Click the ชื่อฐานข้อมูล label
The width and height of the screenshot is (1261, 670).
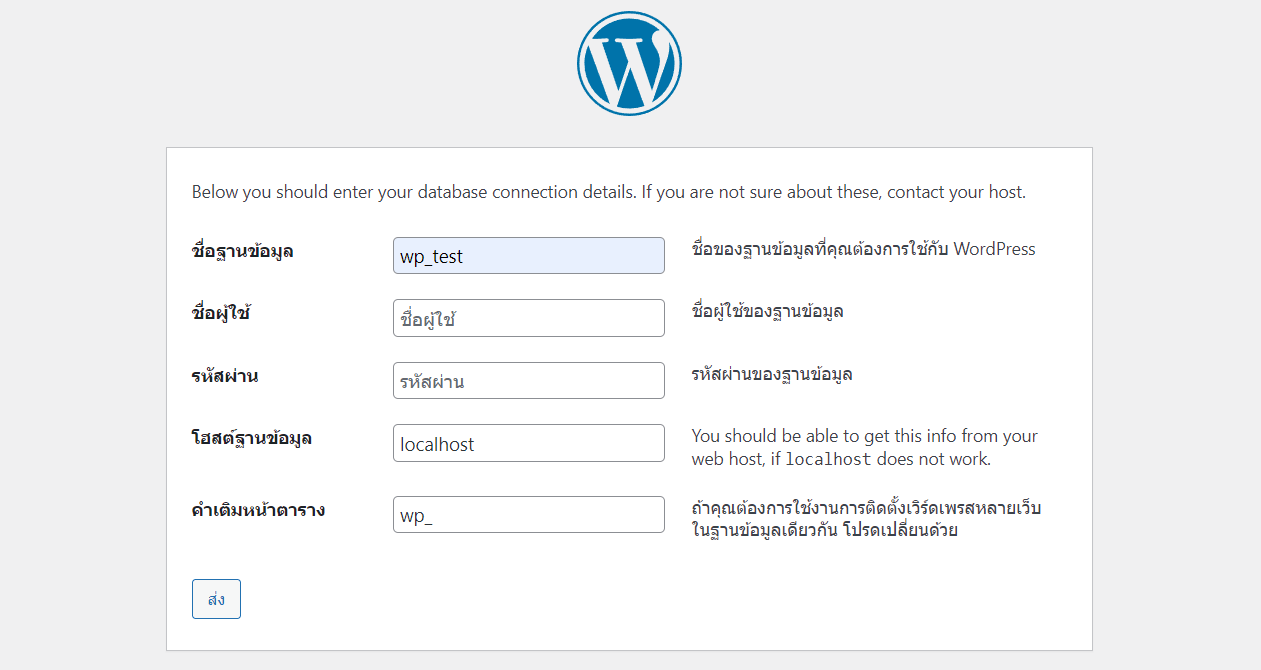(242, 251)
